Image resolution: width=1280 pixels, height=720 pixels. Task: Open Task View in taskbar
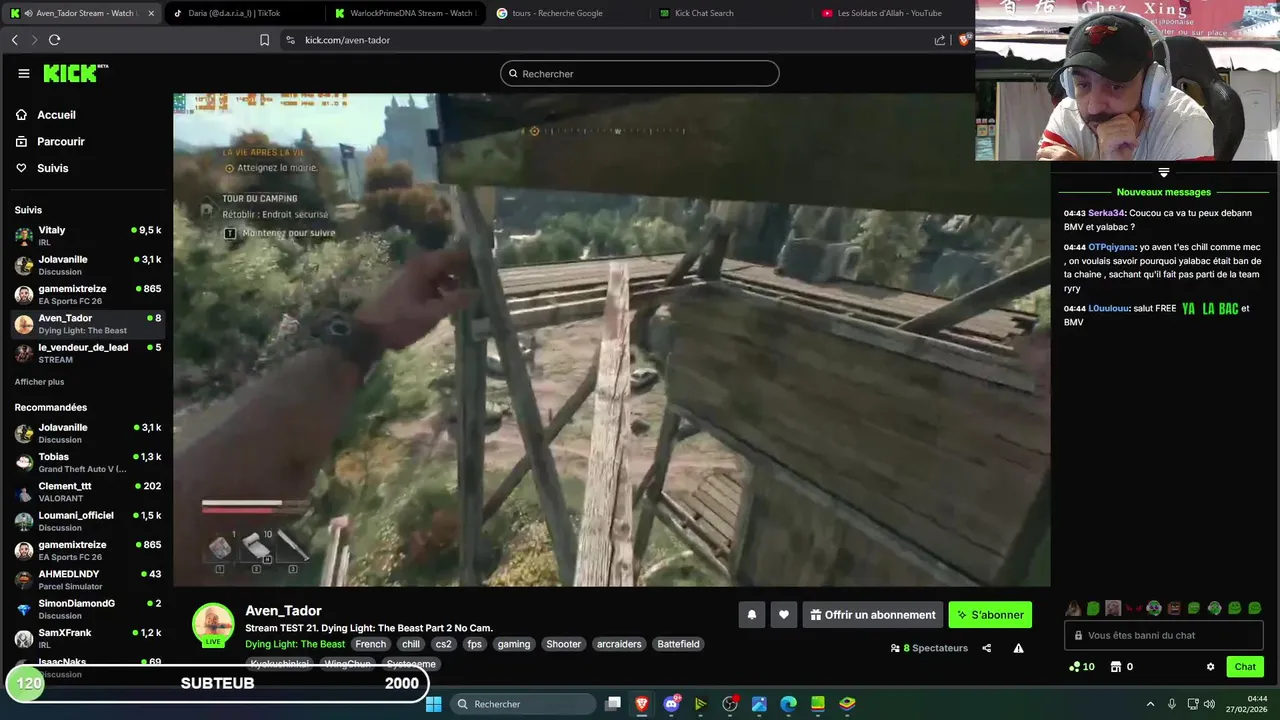pyautogui.click(x=613, y=704)
